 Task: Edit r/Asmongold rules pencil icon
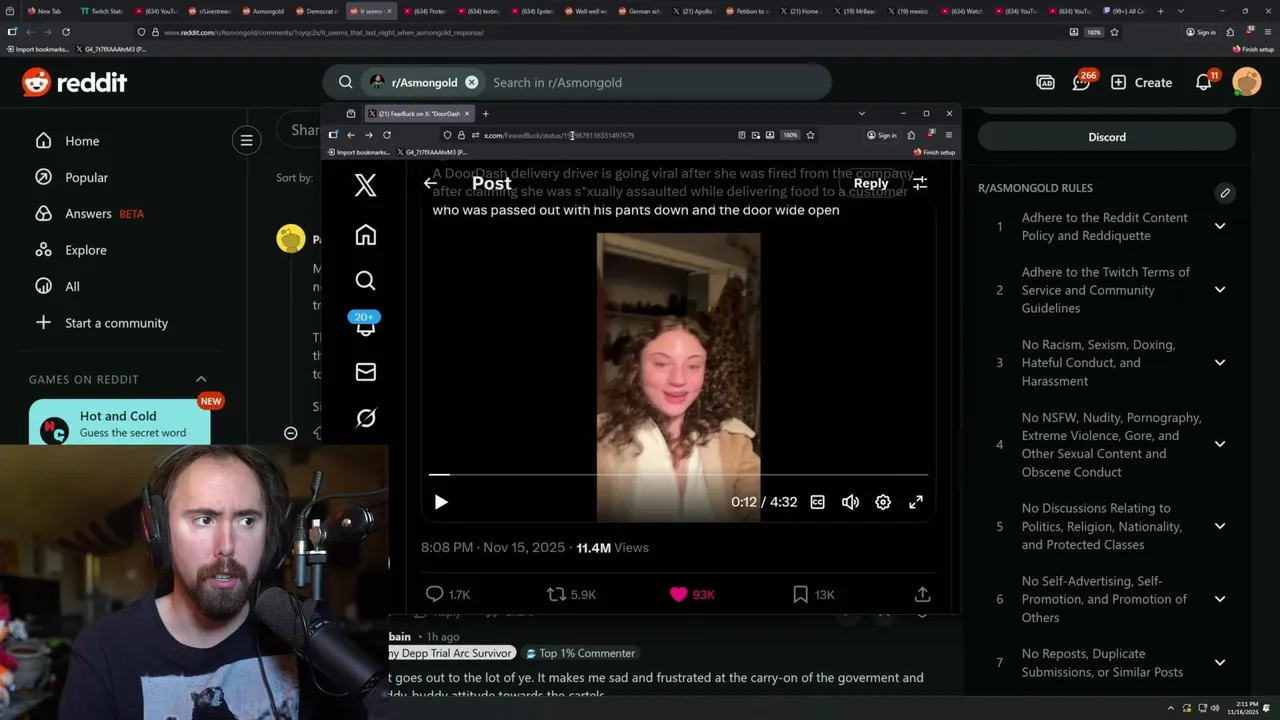click(1224, 192)
